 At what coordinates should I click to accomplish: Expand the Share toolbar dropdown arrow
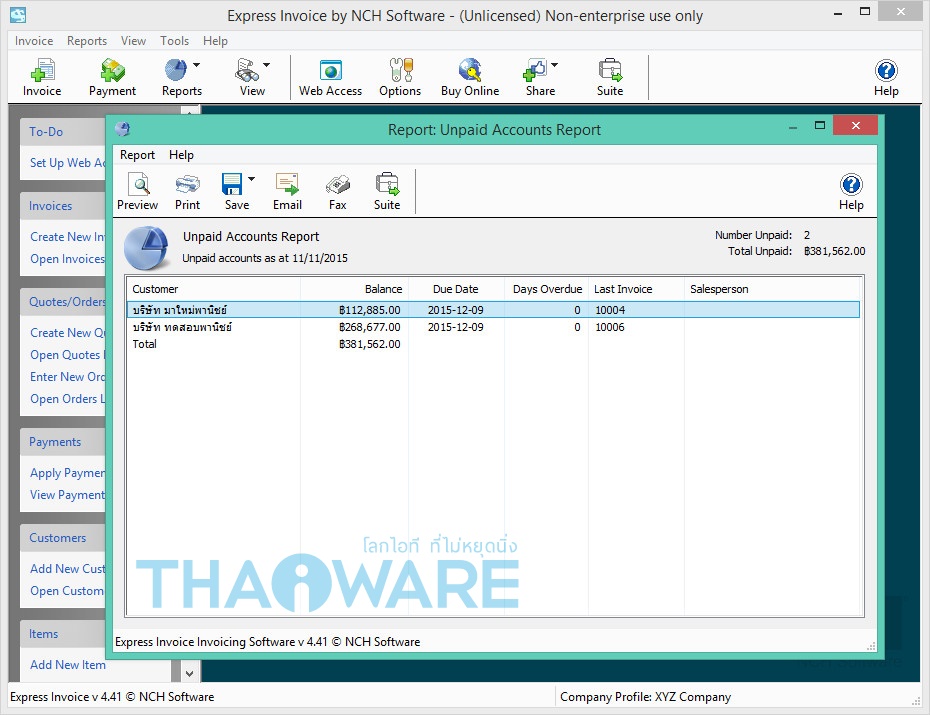pyautogui.click(x=555, y=65)
